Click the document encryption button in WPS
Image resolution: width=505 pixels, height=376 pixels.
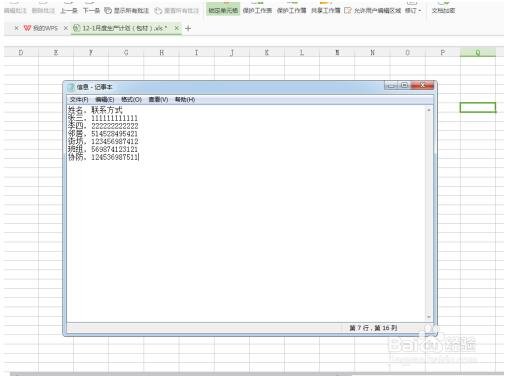443,10
